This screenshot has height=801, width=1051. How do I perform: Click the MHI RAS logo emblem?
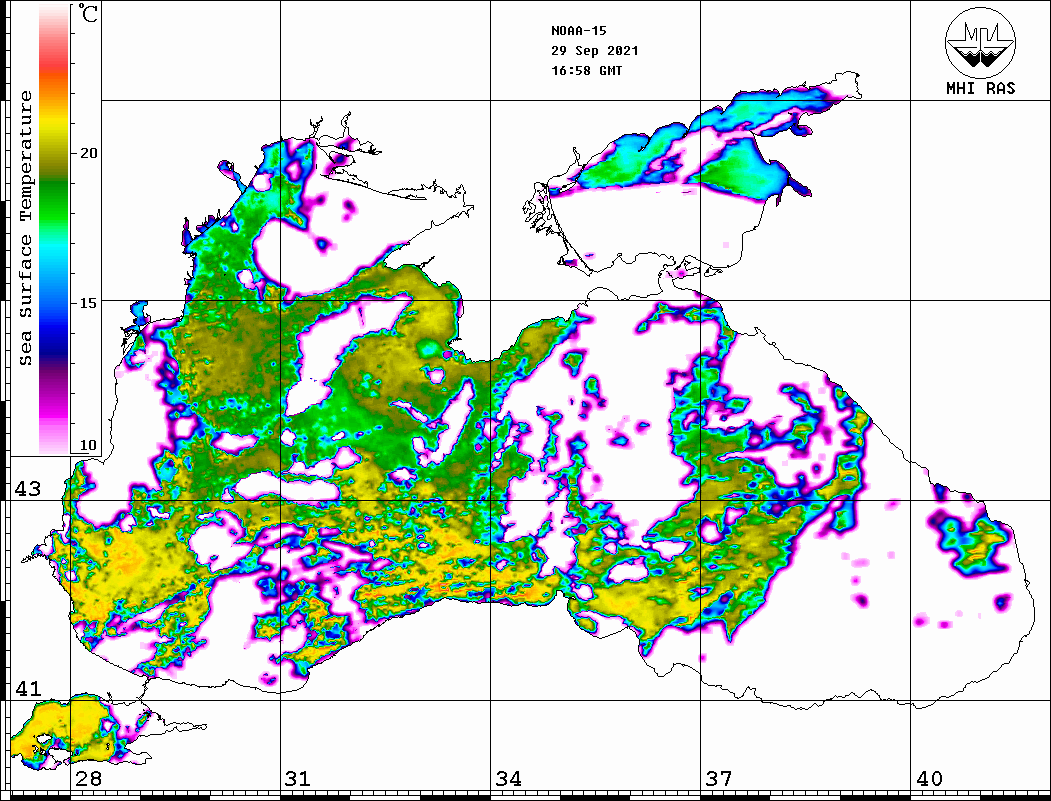(981, 42)
